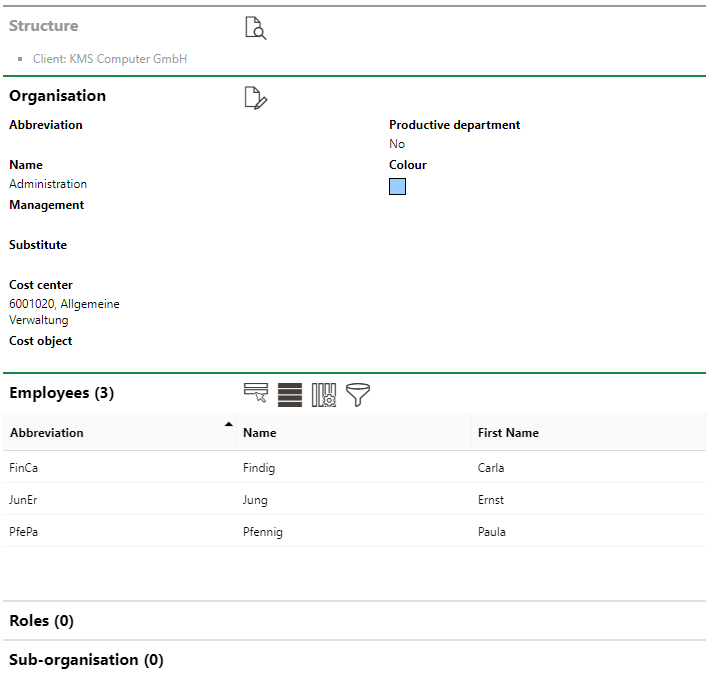Click the list rows view icon
Image resolution: width=706 pixels, height=676 pixels.
click(290, 394)
